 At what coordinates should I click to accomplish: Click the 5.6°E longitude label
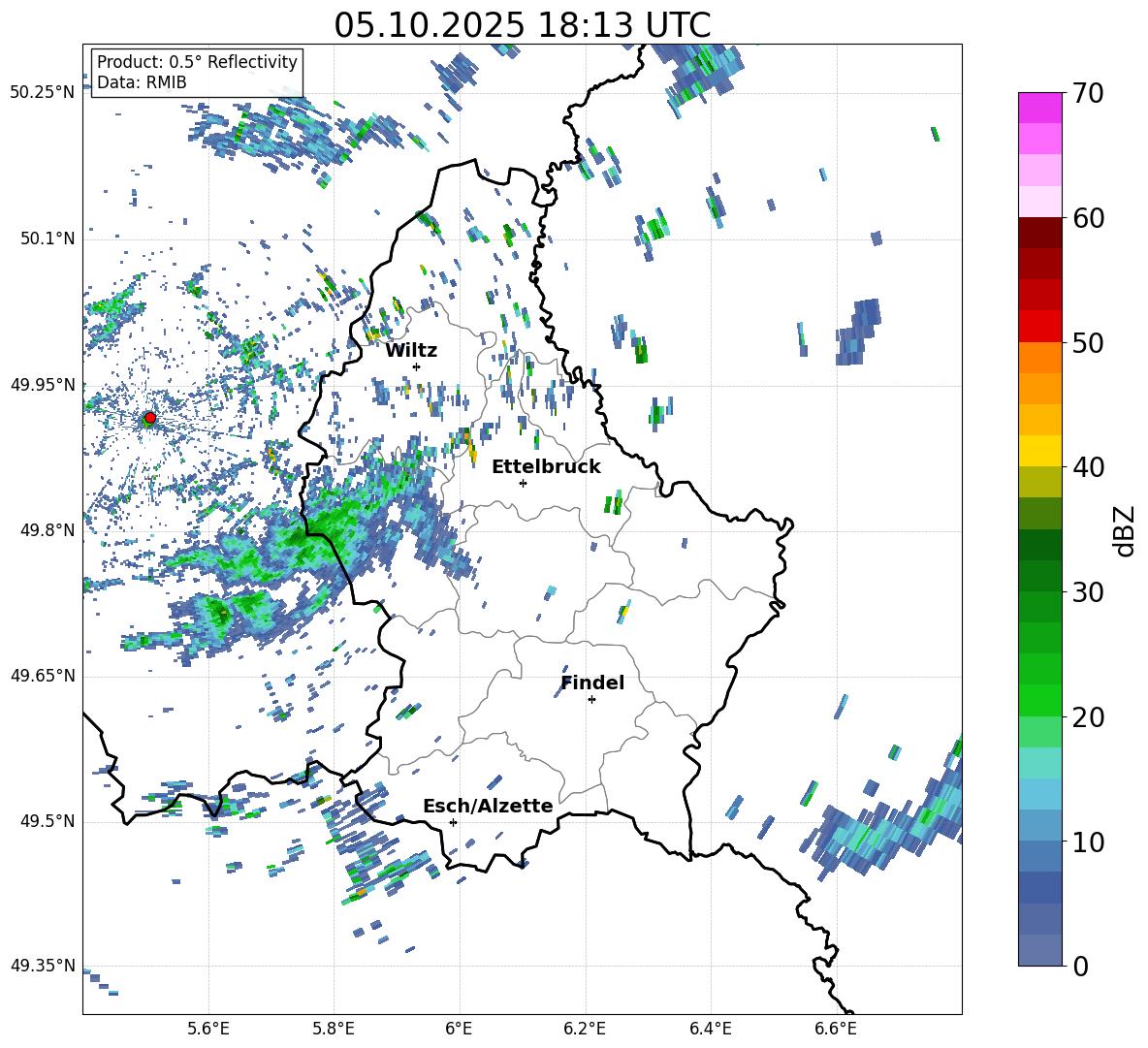[208, 1029]
